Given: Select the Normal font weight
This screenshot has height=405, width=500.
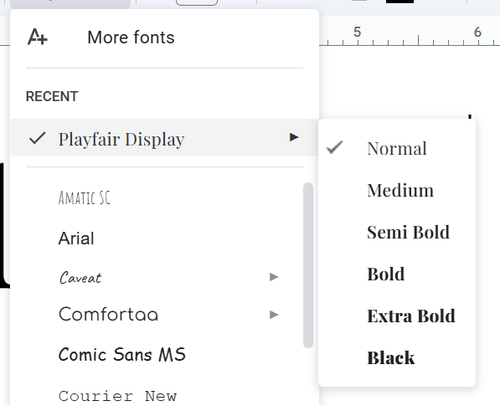Looking at the screenshot, I should point(397,148).
